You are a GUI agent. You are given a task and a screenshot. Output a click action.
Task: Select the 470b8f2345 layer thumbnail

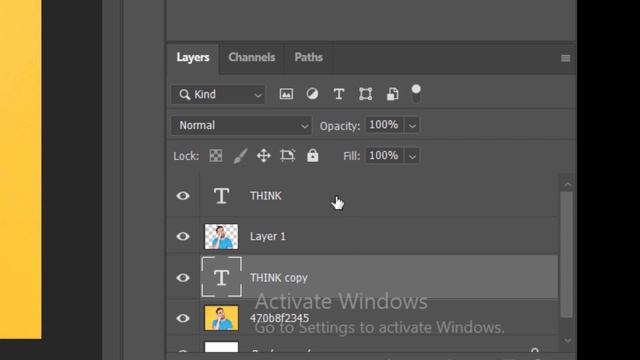tap(221, 318)
